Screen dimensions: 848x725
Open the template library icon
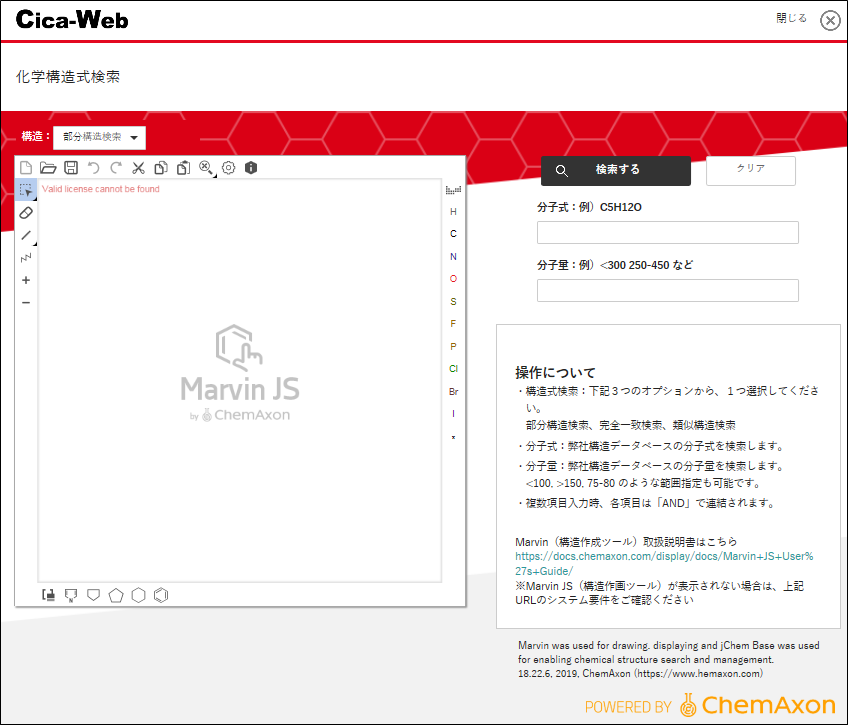49,595
